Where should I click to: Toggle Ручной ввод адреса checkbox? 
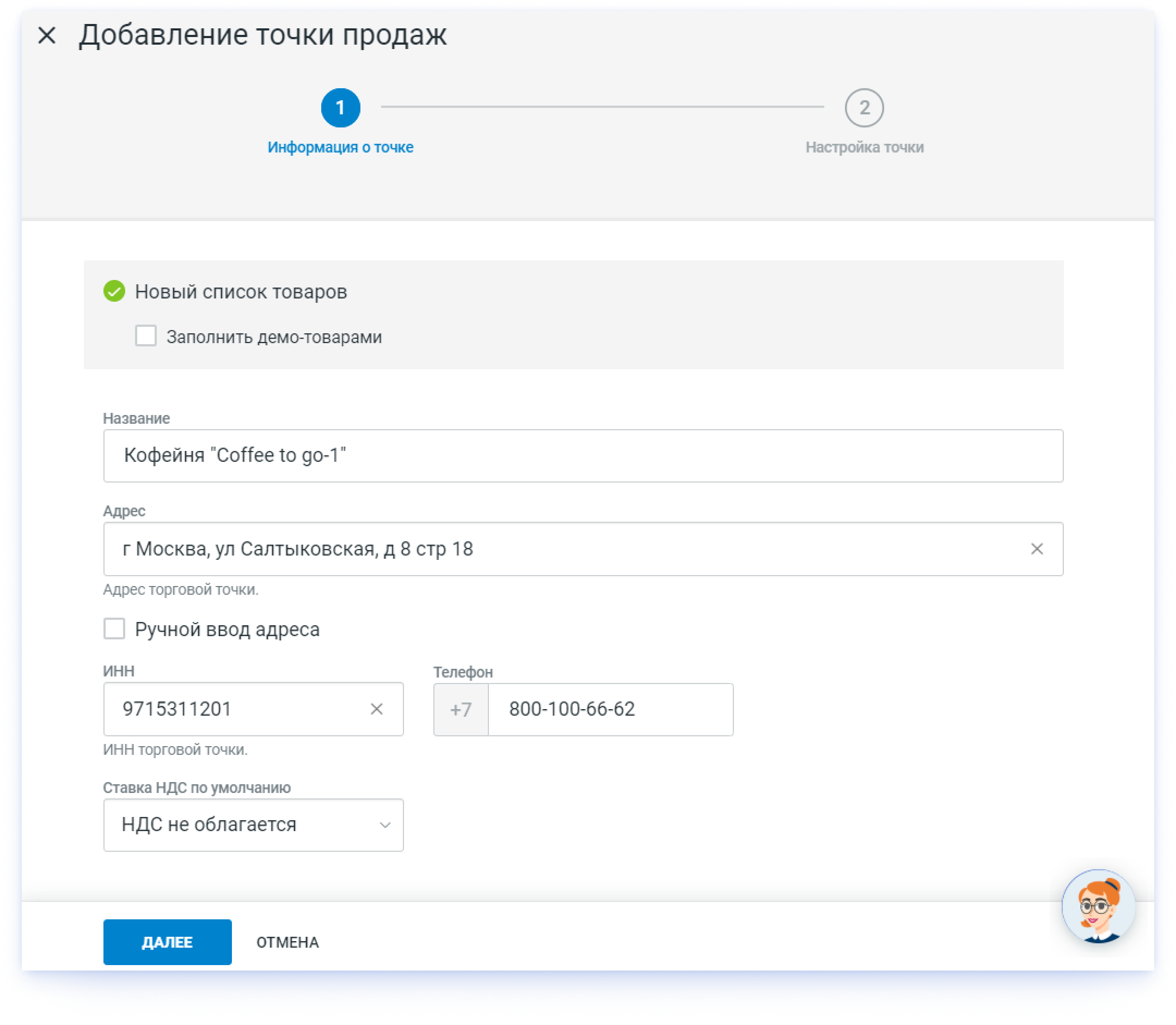coord(114,629)
